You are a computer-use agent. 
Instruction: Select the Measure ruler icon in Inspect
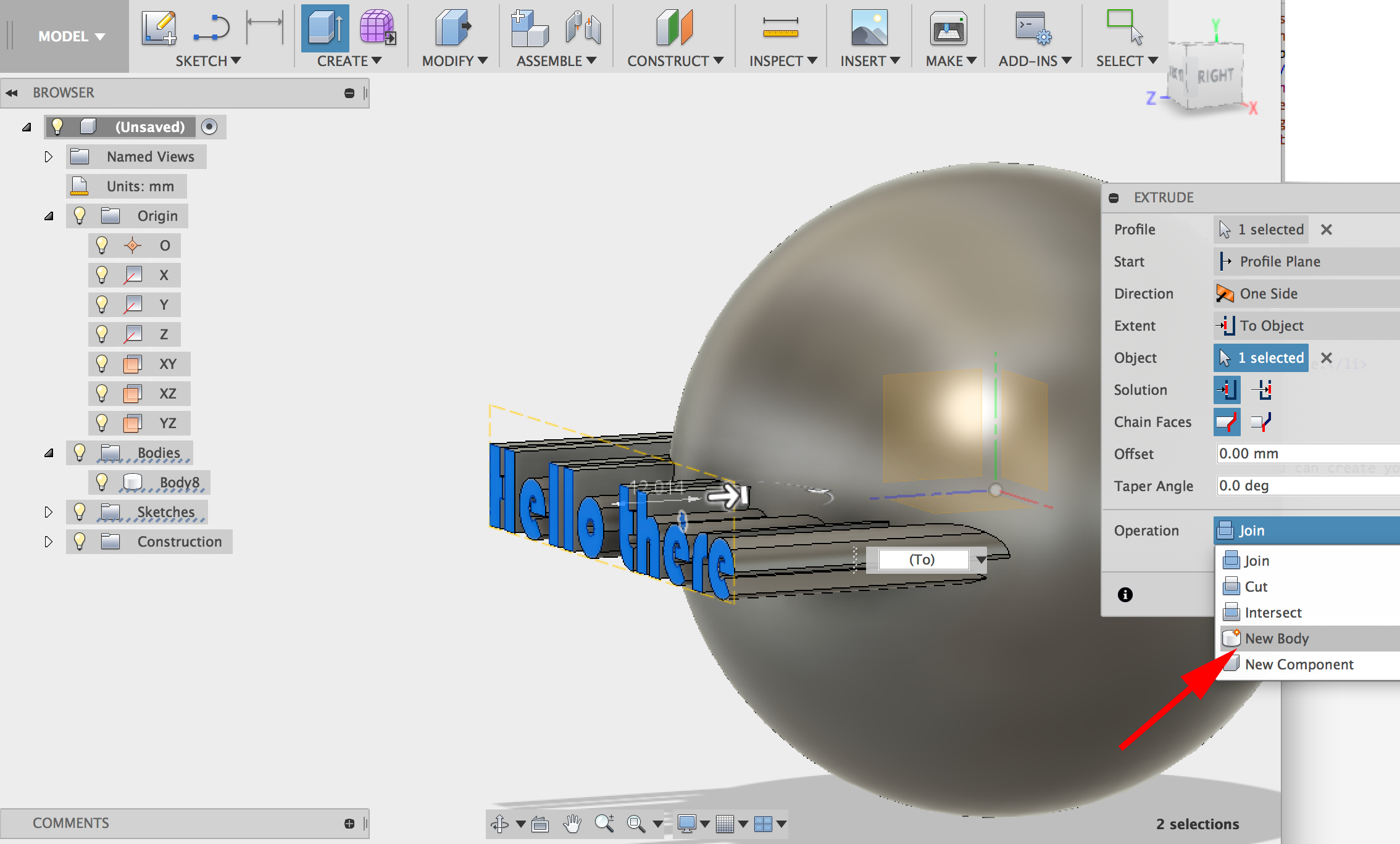click(780, 28)
